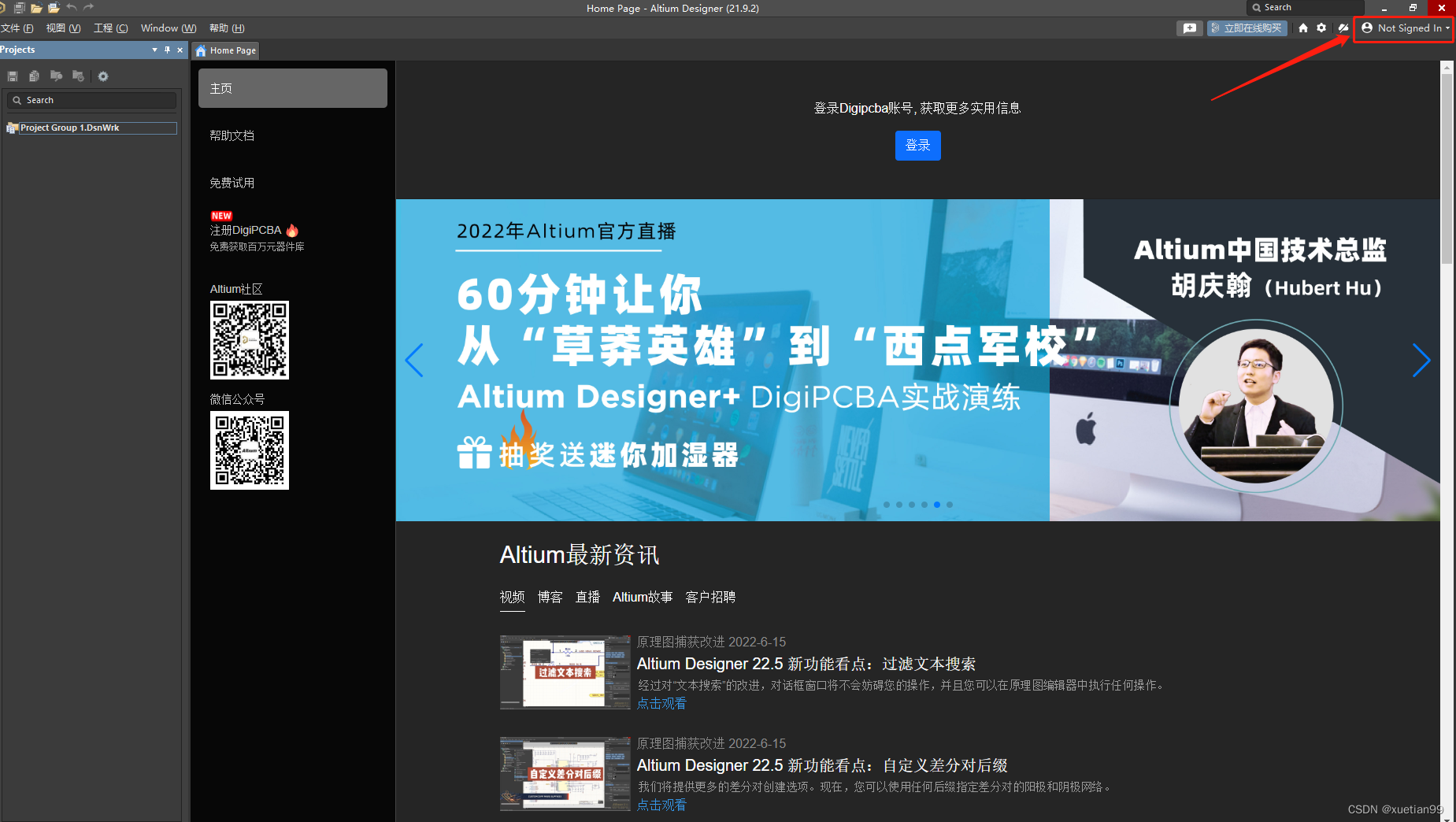
Task: Click the Compile documents icon in Projects panel
Action: tap(34, 76)
